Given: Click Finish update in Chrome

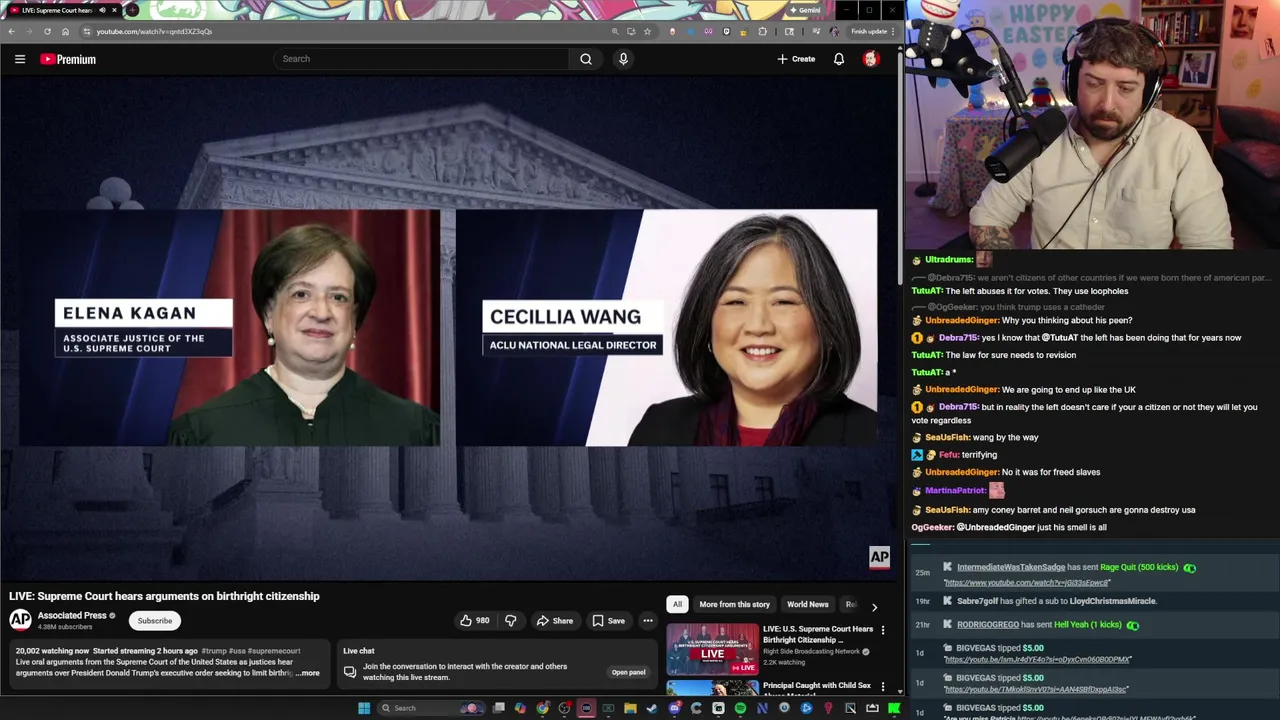Looking at the screenshot, I should coord(869,31).
